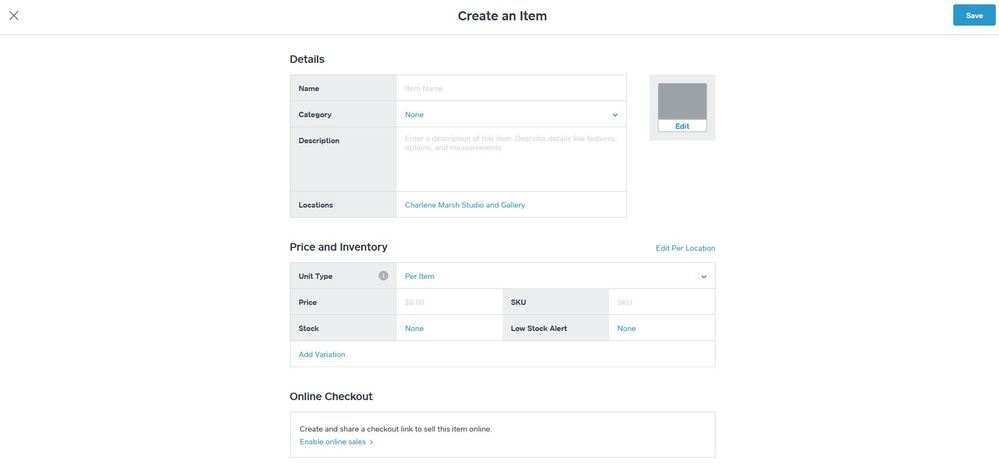Click the SKU input field
Screen dimensions: 999x472
[x=660, y=302]
